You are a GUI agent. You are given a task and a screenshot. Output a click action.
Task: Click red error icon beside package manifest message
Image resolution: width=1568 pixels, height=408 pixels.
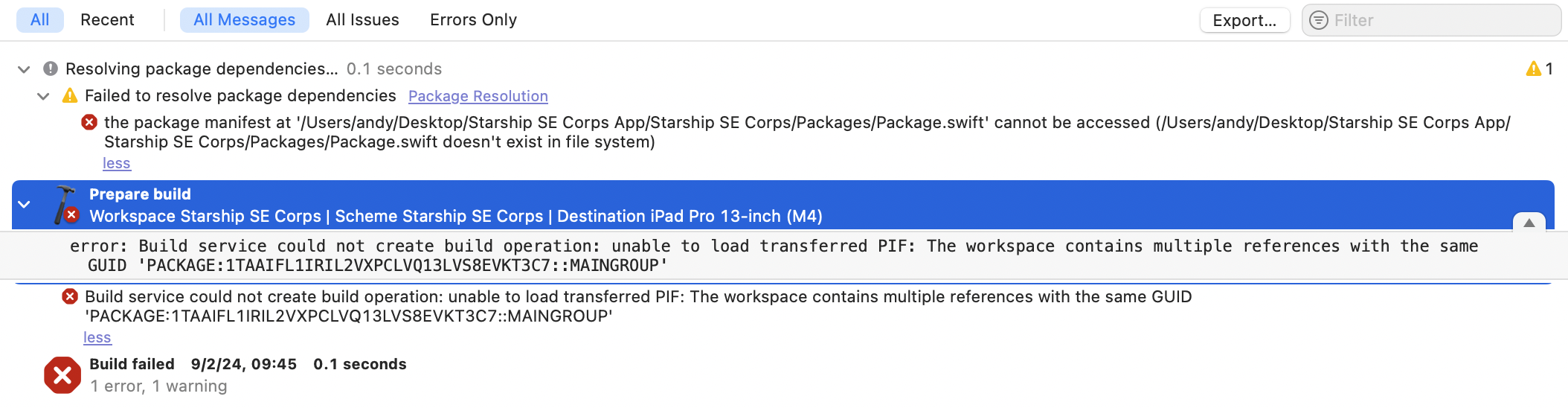click(89, 122)
